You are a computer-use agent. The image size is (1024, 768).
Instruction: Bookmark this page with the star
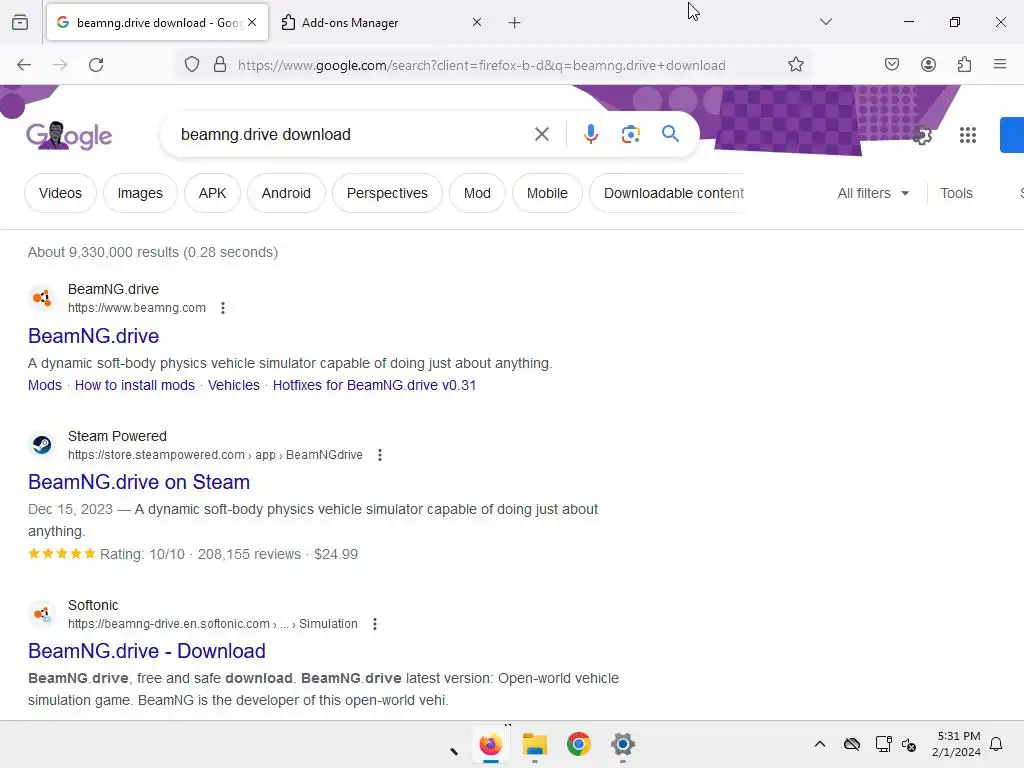(x=795, y=65)
